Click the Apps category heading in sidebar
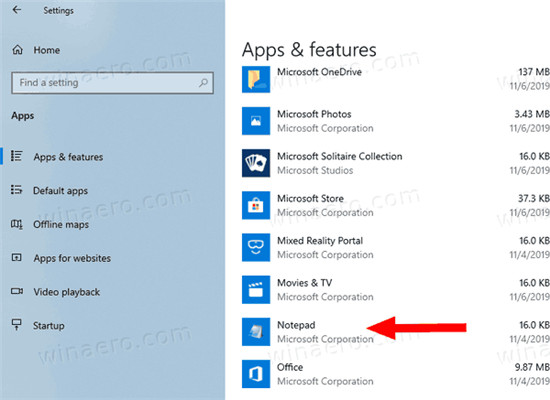Image resolution: width=550 pixels, height=400 pixels. coord(22,116)
